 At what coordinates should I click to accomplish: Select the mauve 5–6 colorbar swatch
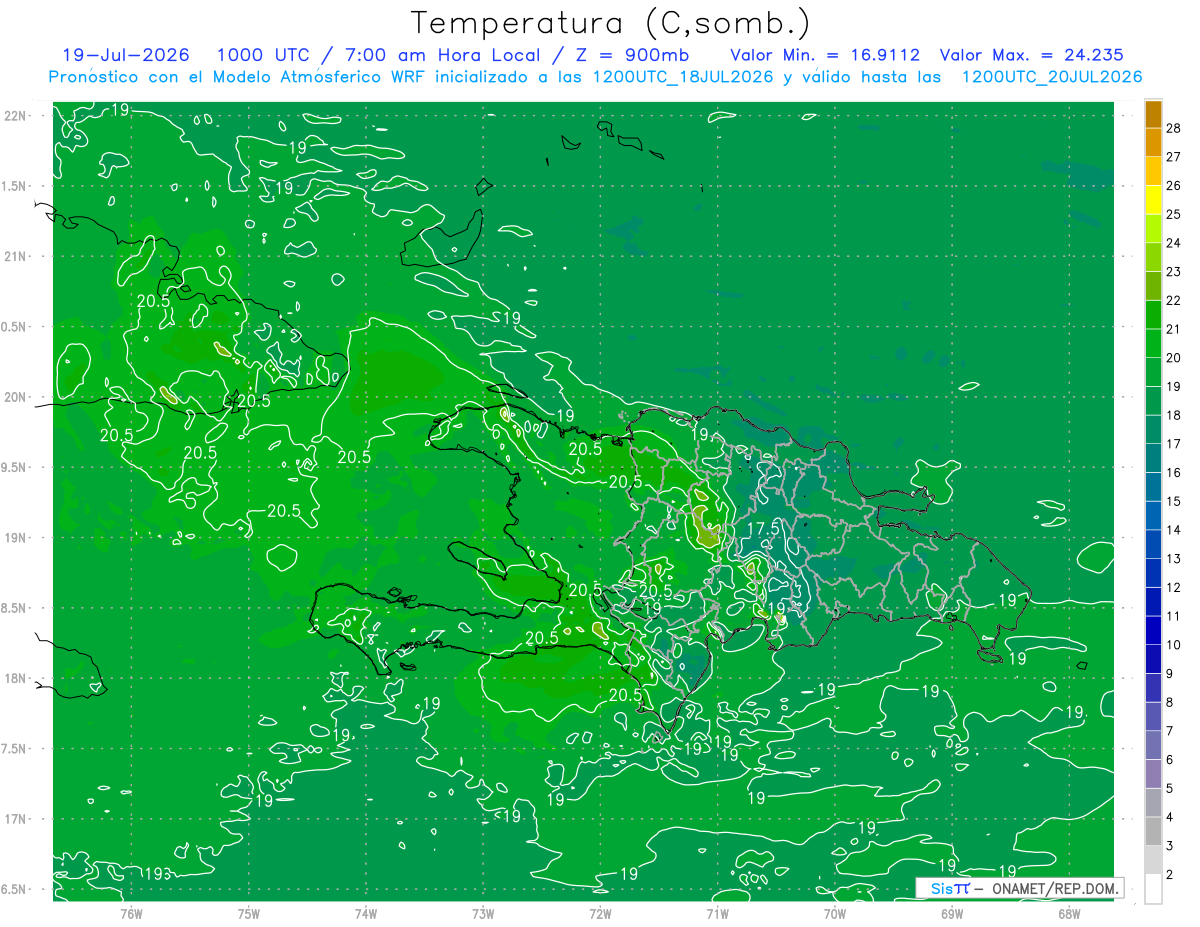tap(1153, 774)
